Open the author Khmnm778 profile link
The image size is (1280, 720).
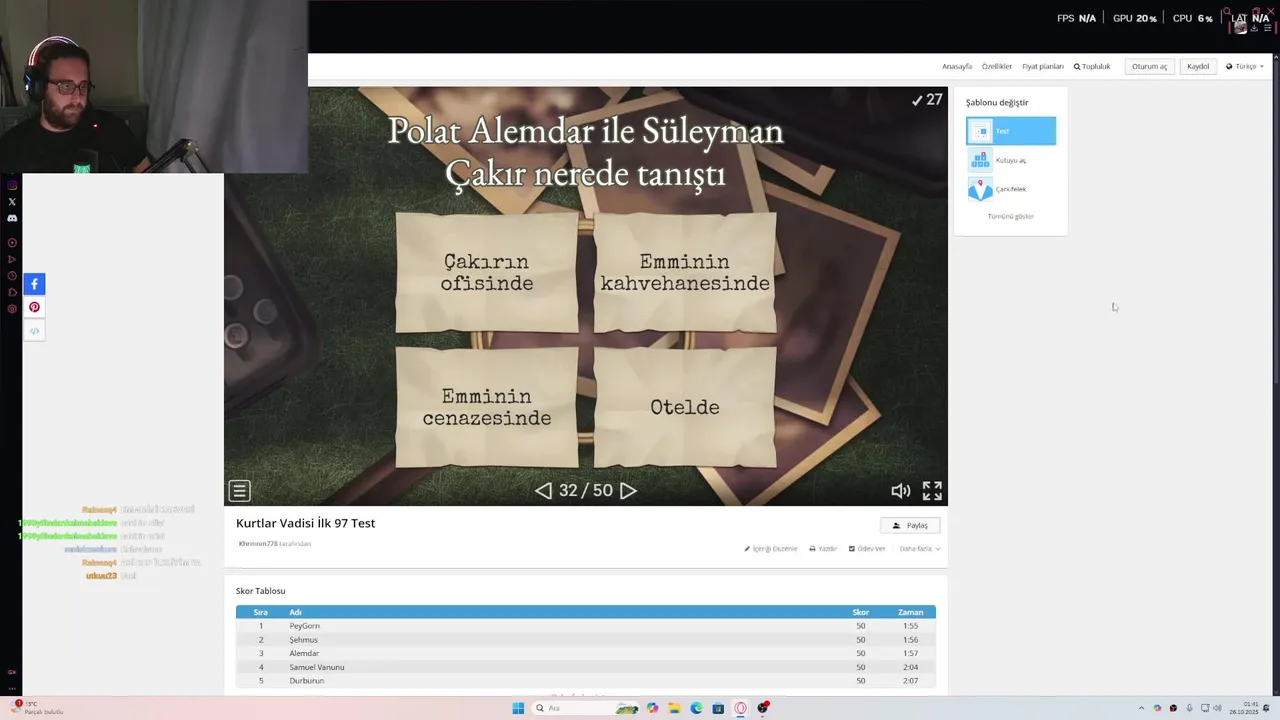tap(258, 544)
